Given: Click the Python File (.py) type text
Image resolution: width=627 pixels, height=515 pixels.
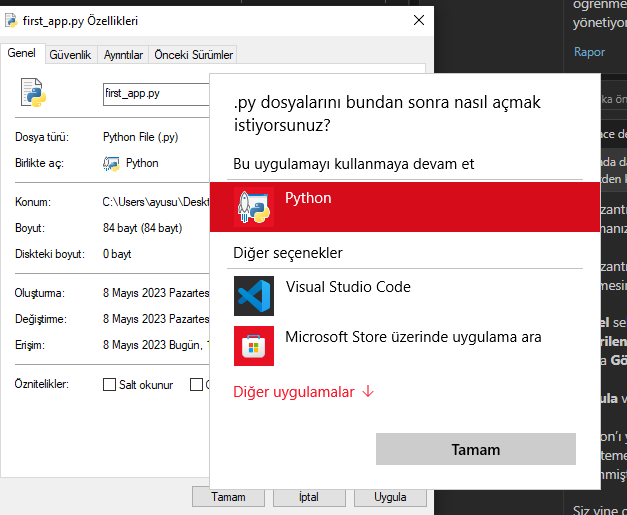Looking at the screenshot, I should pyautogui.click(x=140, y=137).
